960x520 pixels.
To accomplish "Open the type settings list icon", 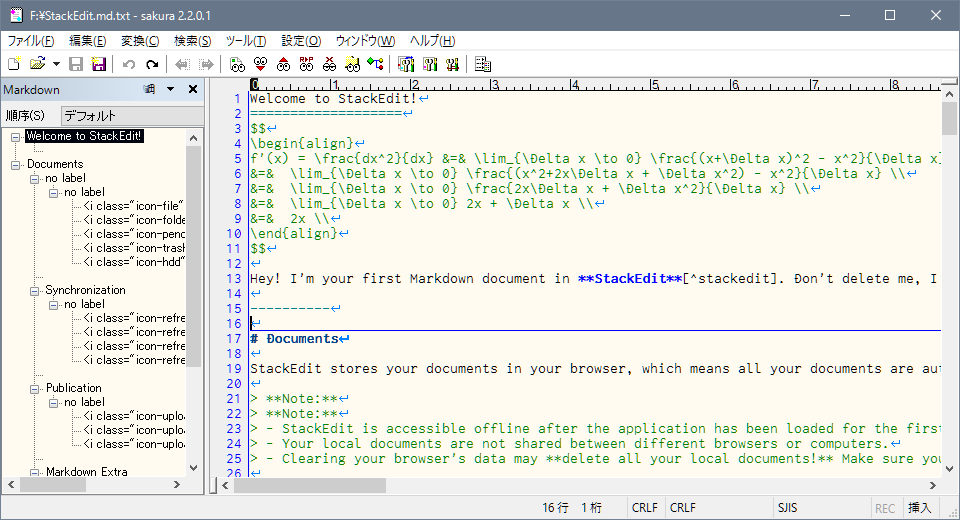I will coord(406,64).
